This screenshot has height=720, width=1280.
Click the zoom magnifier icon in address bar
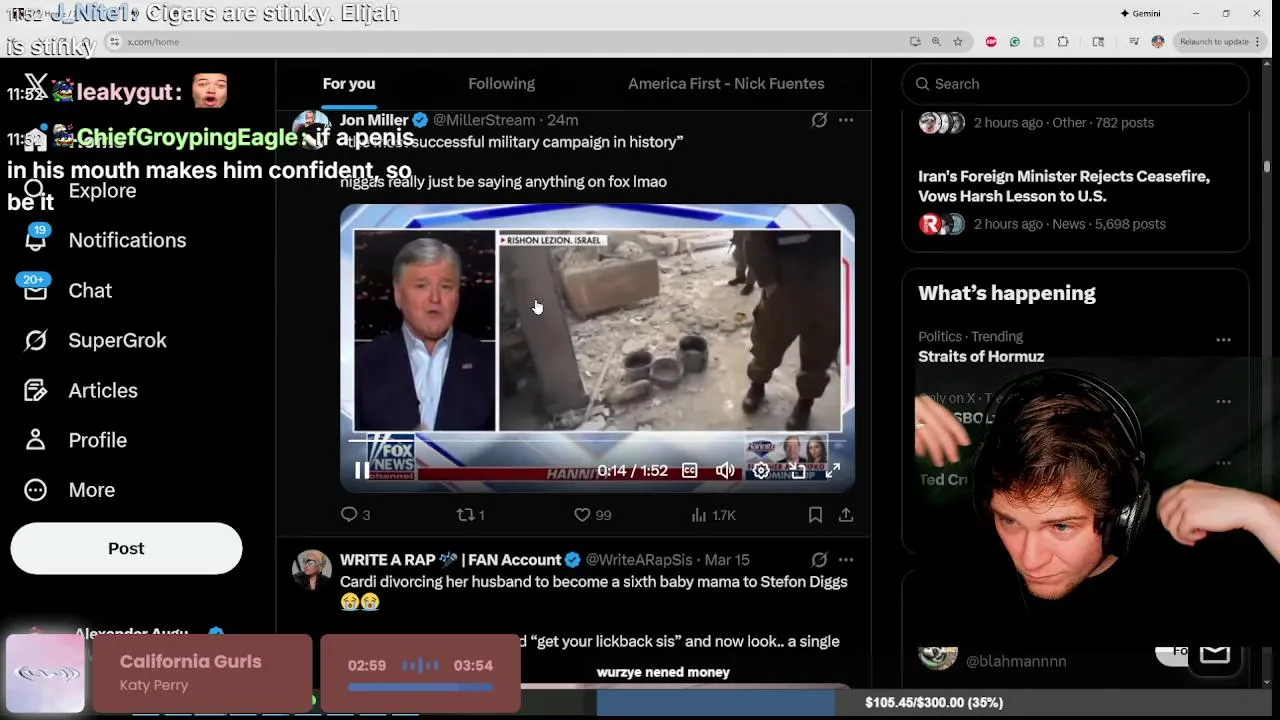(936, 42)
